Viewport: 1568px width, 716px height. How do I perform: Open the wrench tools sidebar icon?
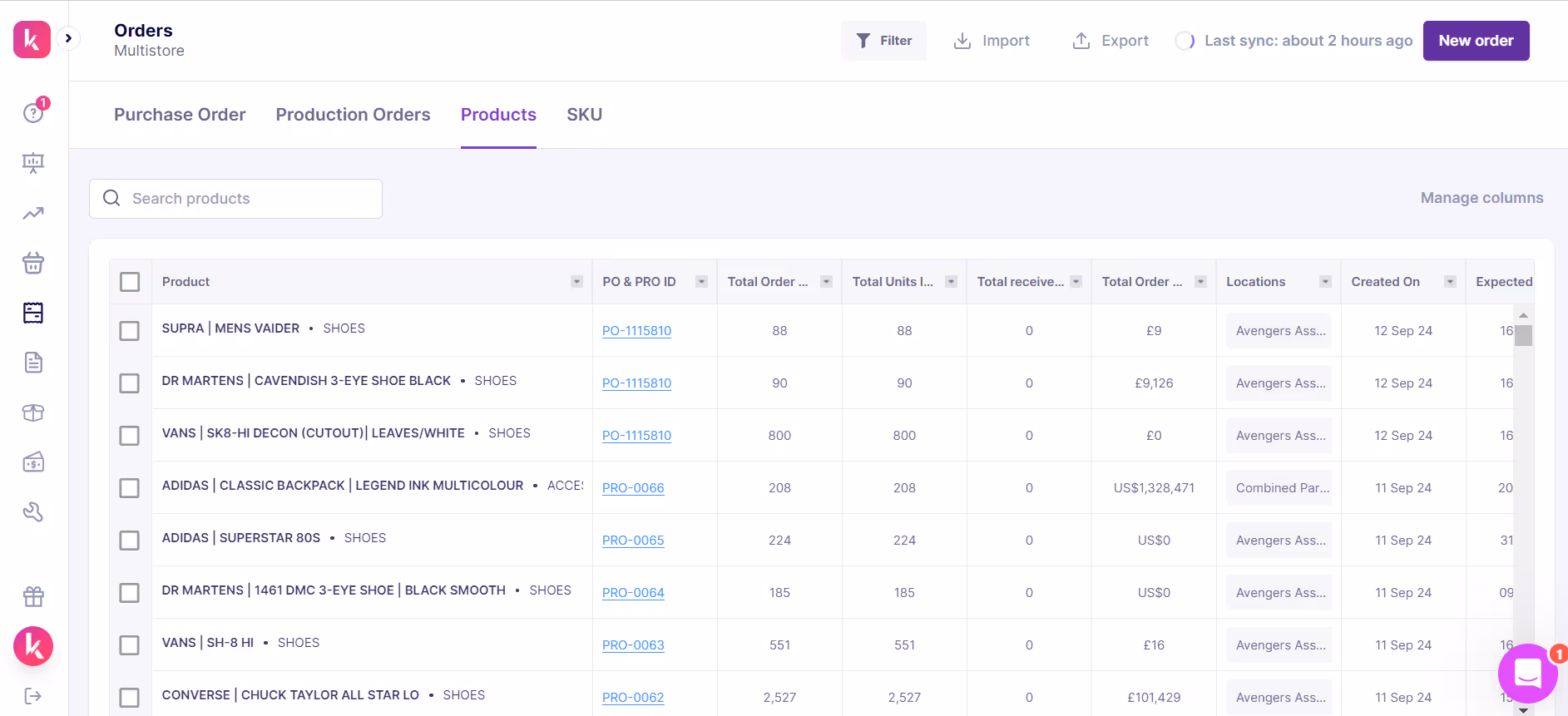[x=33, y=512]
